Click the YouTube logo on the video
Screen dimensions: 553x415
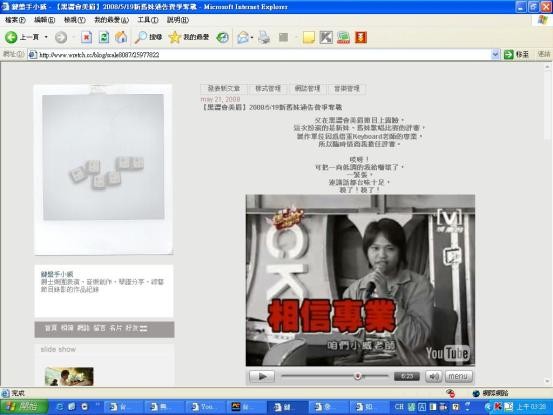click(448, 354)
